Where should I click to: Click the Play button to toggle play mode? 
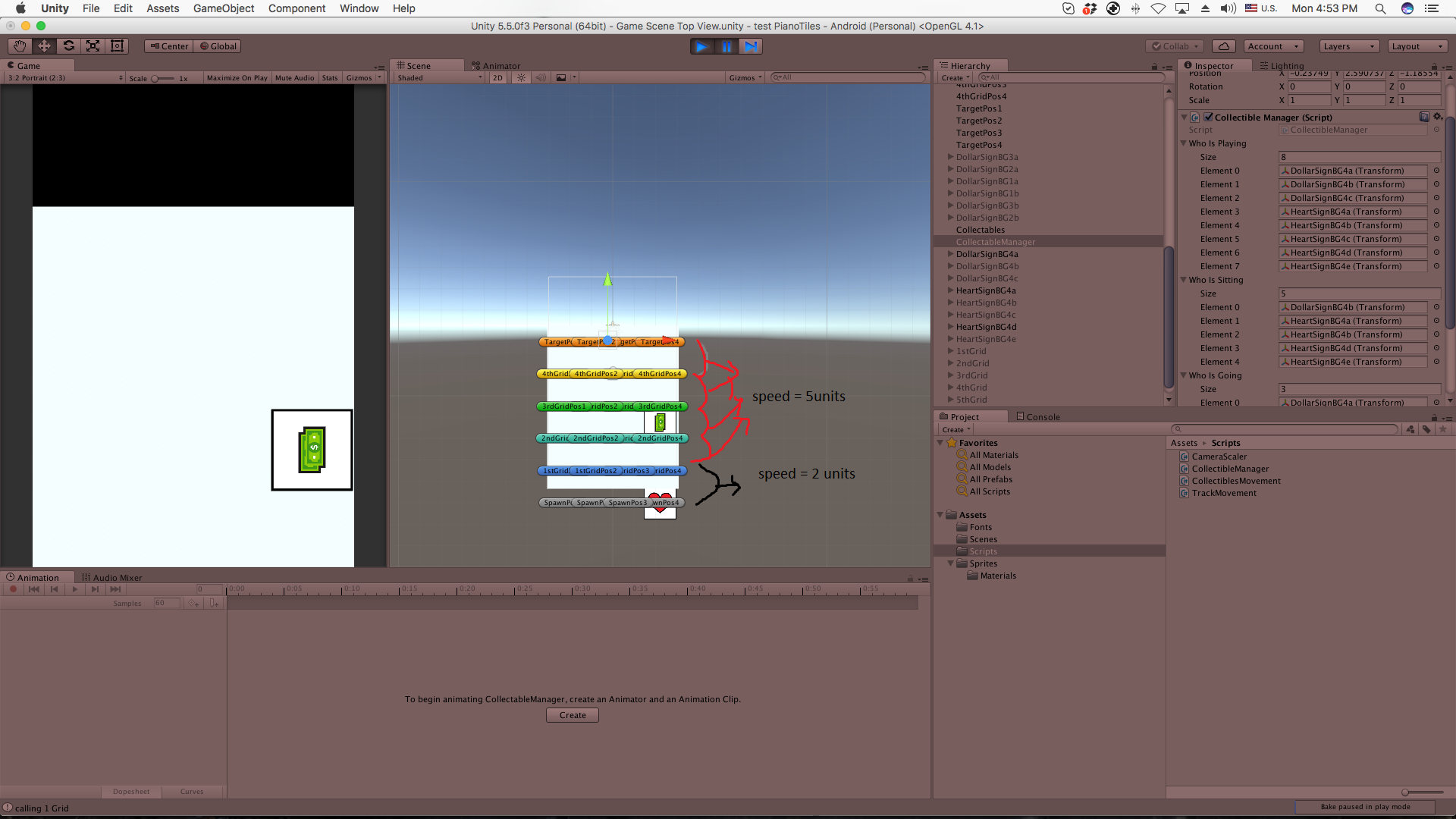click(x=701, y=46)
